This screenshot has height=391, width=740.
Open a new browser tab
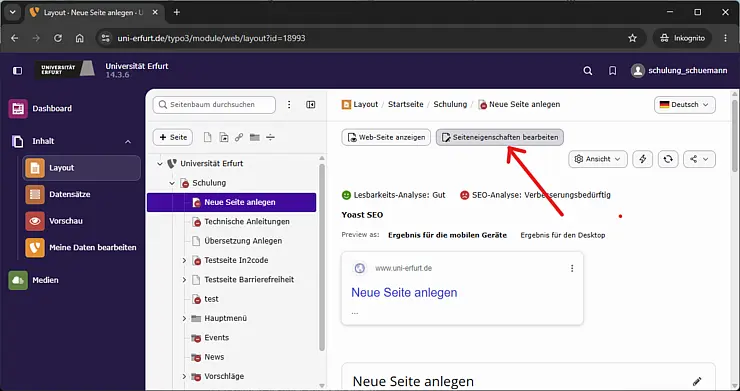point(177,12)
